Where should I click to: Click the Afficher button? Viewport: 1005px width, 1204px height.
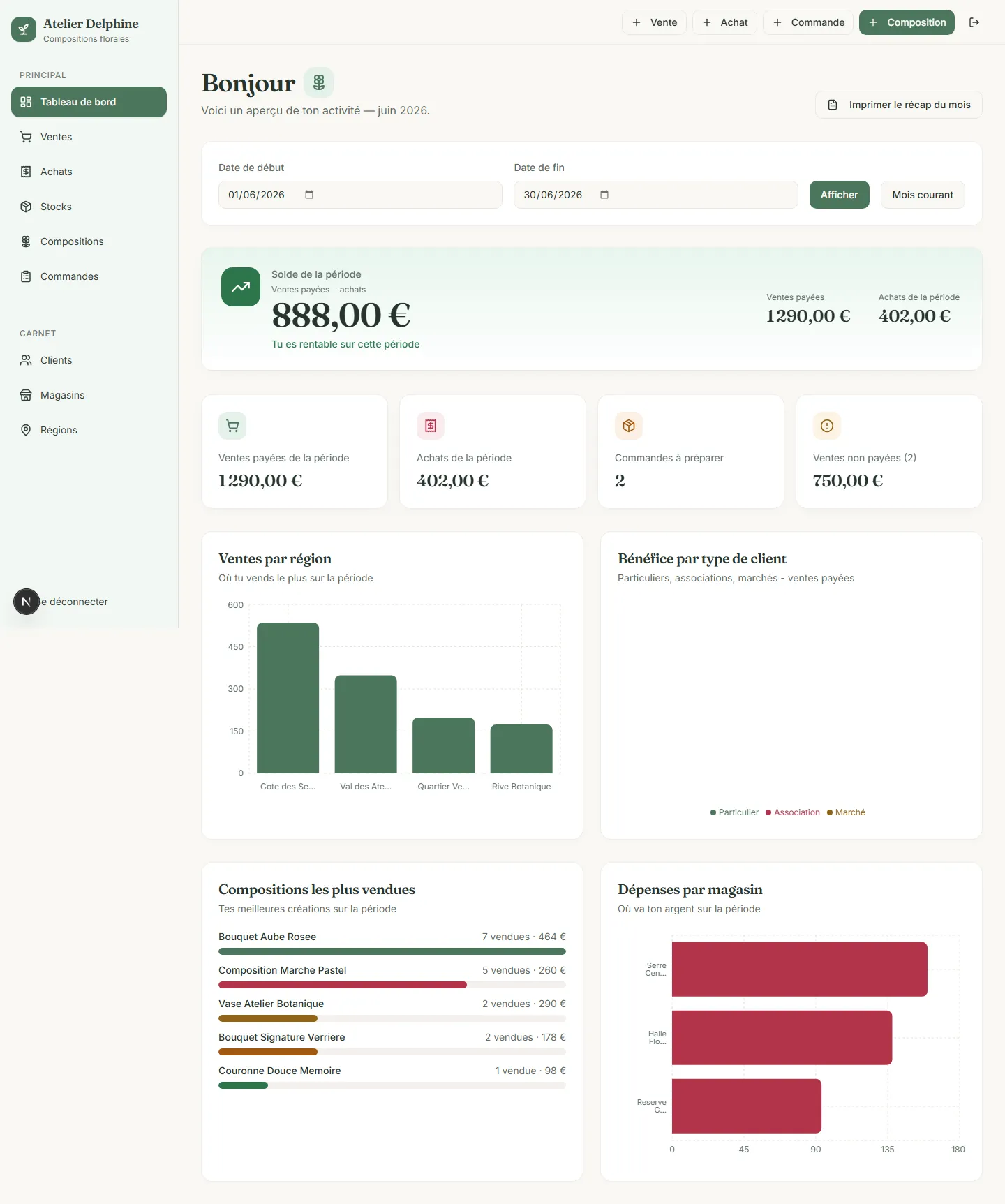point(840,195)
